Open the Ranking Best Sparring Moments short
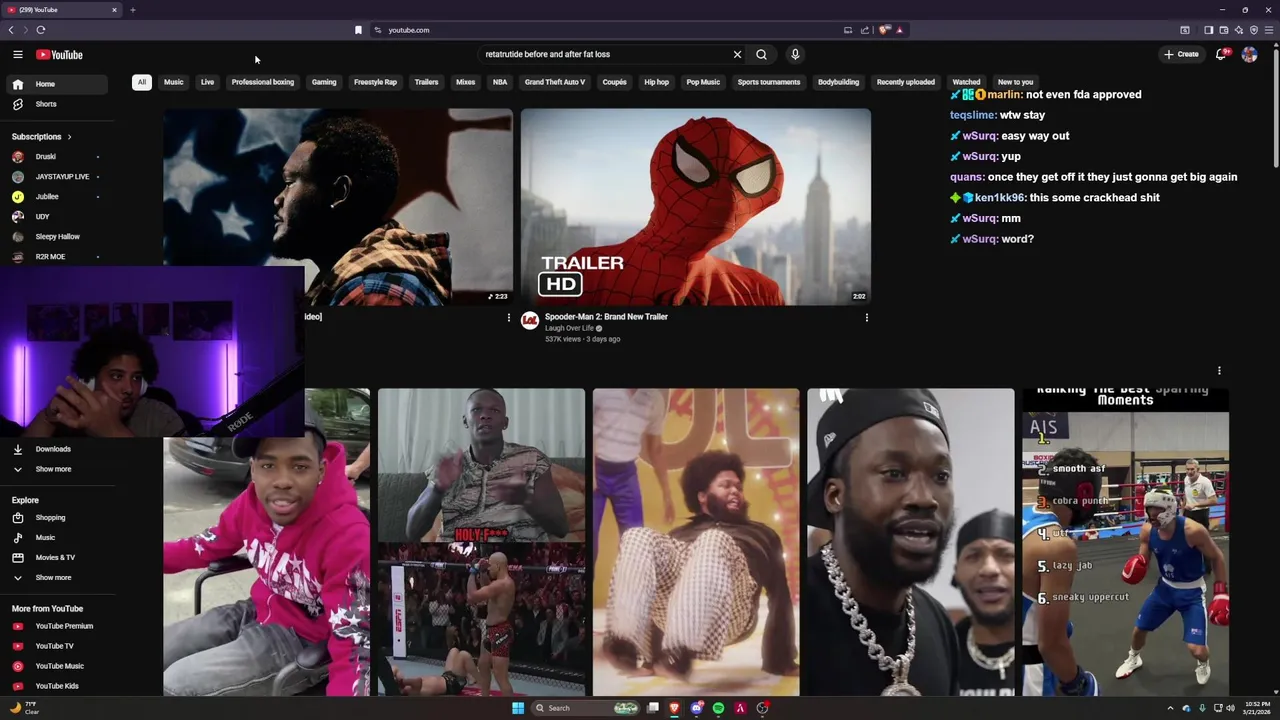The image size is (1280, 720). 1125,542
